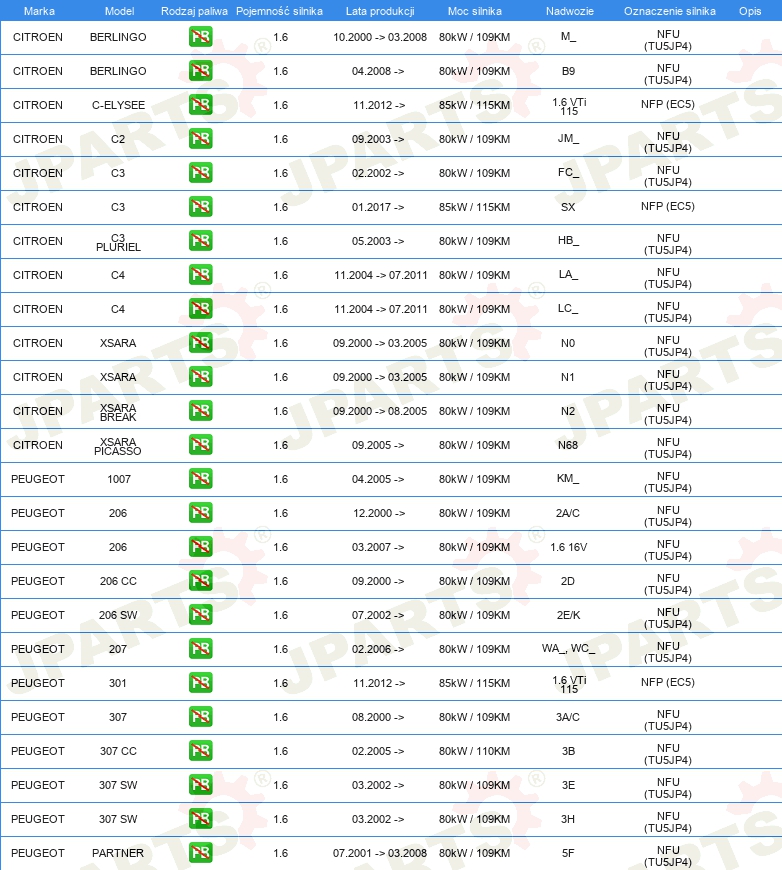Viewport: 782px width, 870px height.
Task: Click the WA_, WC_ body cell
Action: click(568, 648)
